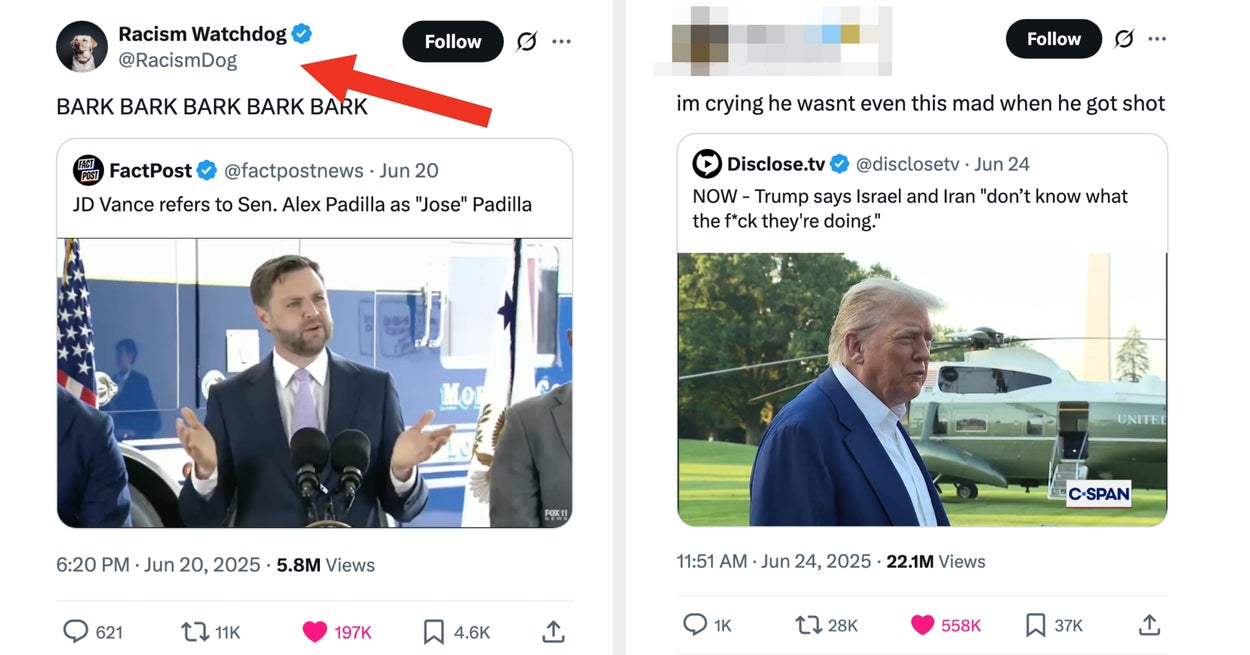Screen dimensions: 1250x655
Task: Open more options menu on right tweet
Action: pos(1157,39)
